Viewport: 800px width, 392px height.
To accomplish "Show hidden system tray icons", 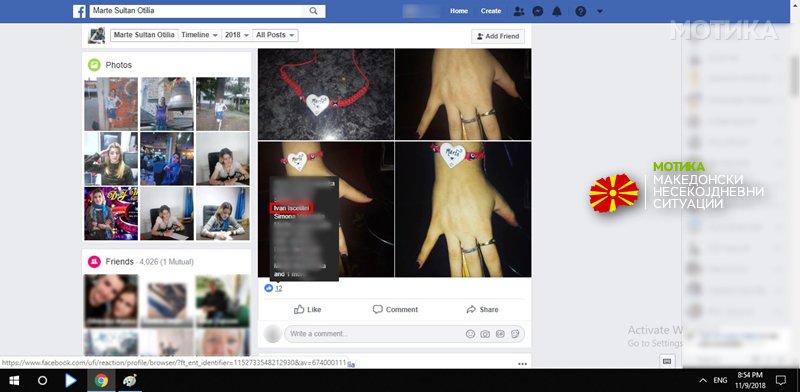I will coord(703,380).
